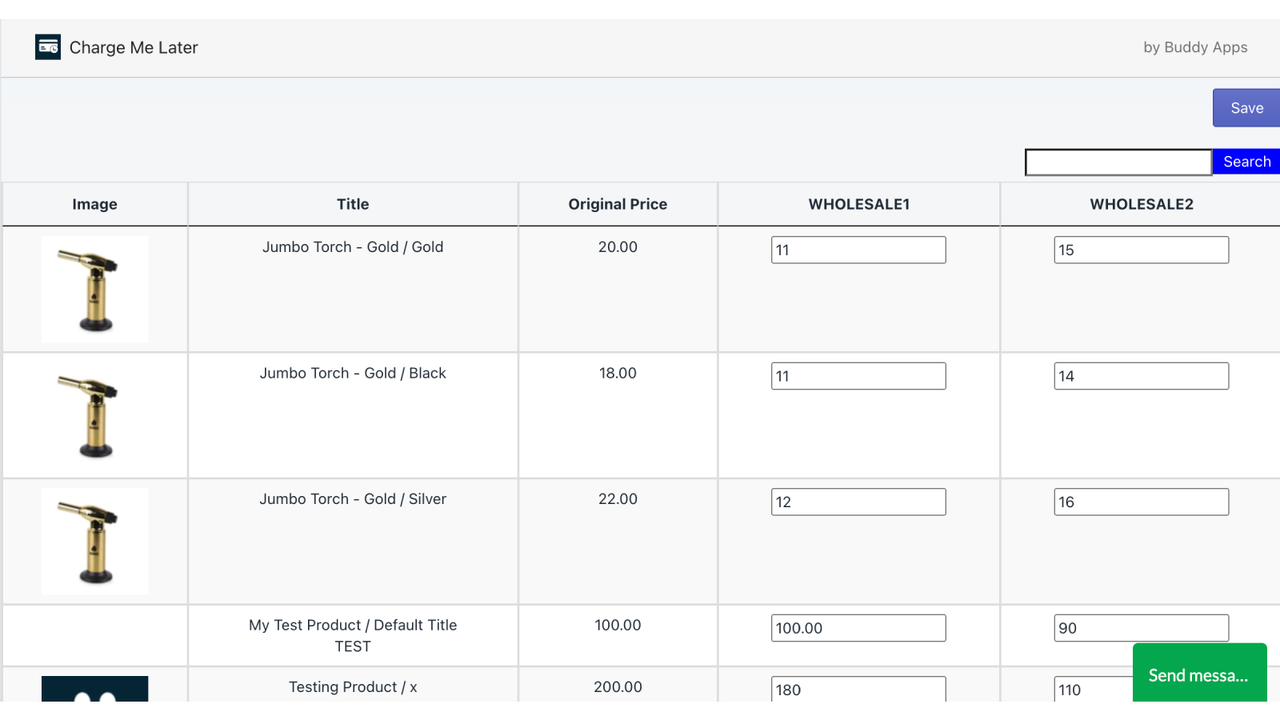The width and height of the screenshot is (1280, 720).
Task: Open the Jumbo Torch Gold / Gold thumbnail
Action: [x=95, y=290]
